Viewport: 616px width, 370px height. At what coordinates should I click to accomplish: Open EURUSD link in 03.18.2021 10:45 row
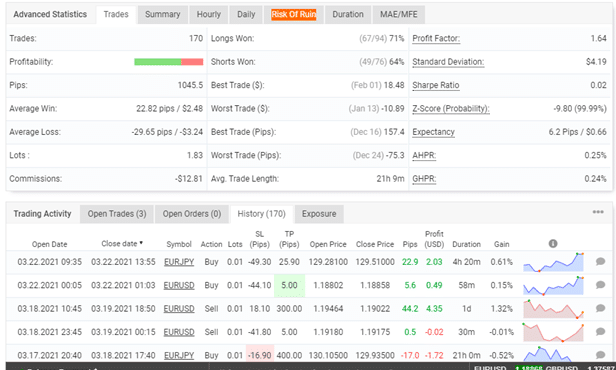(179, 309)
